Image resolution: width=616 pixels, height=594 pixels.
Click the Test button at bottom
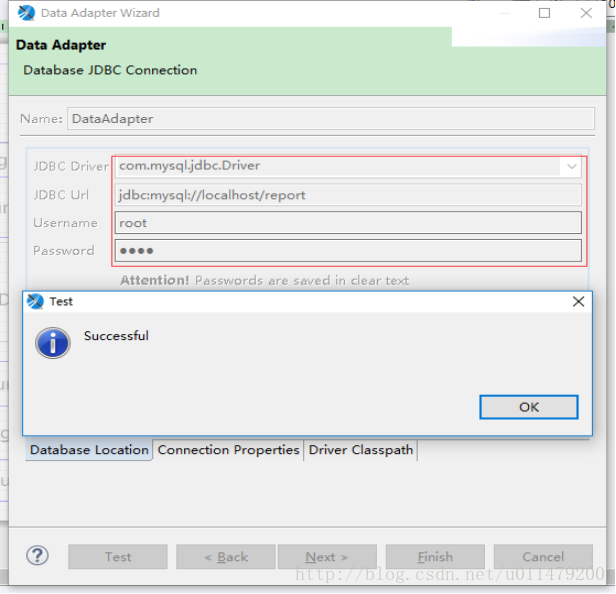118,557
